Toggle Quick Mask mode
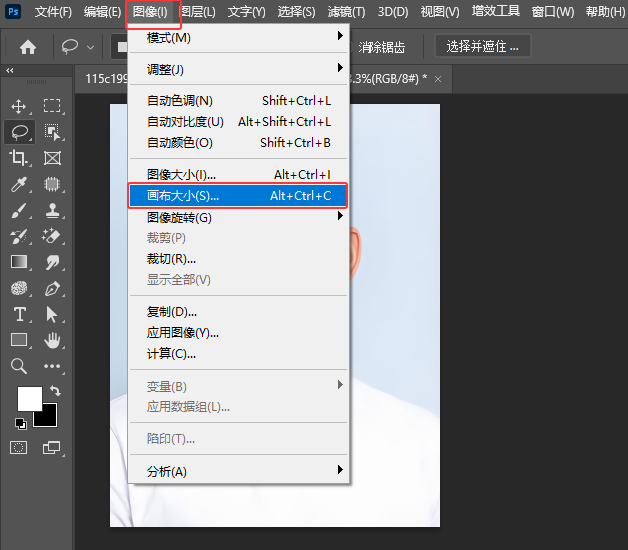628x550 pixels. pyautogui.click(x=18, y=447)
